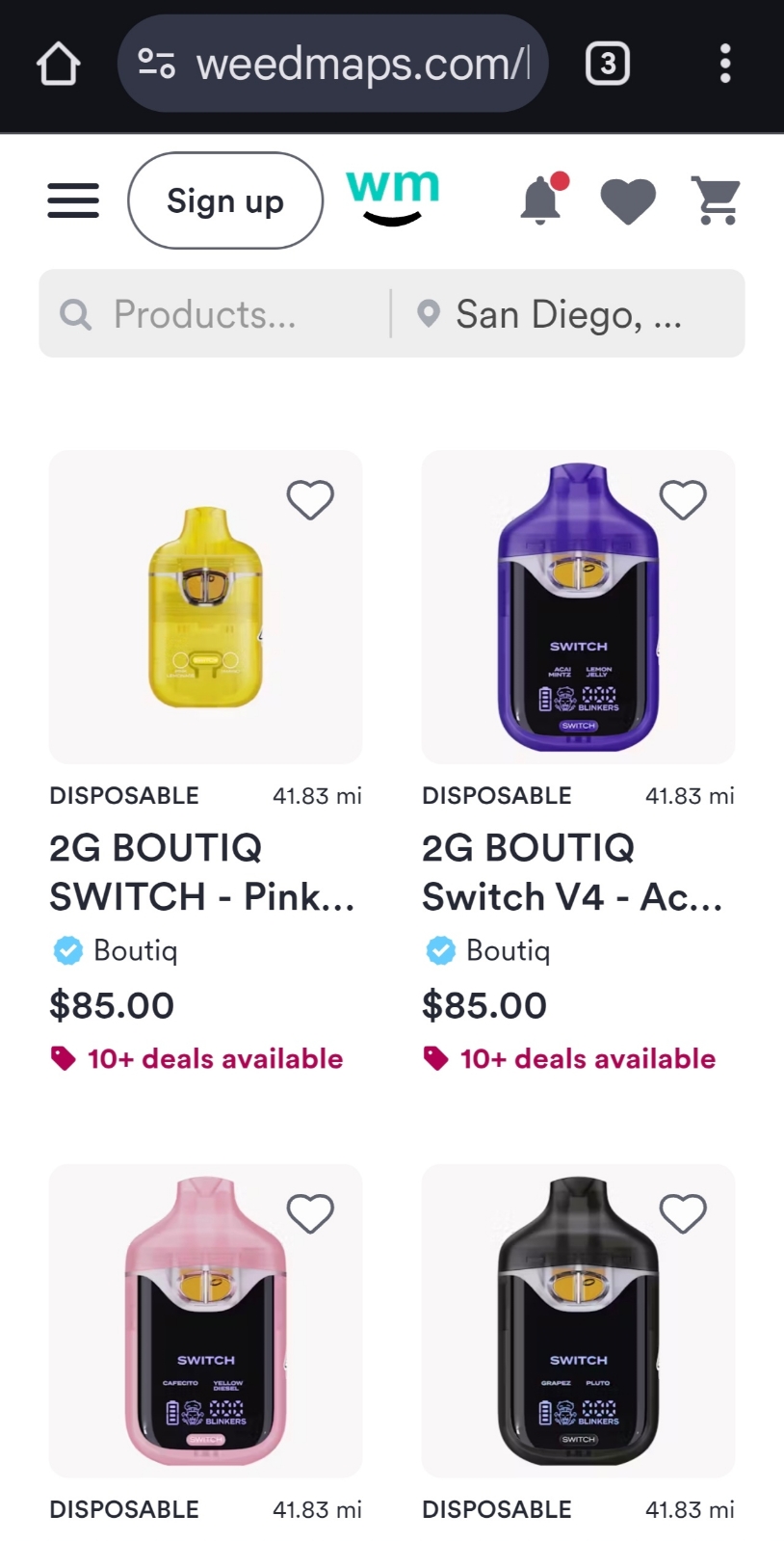Viewport: 784px width, 1541px height.
Task: Go to browser home page
Action: (59, 65)
